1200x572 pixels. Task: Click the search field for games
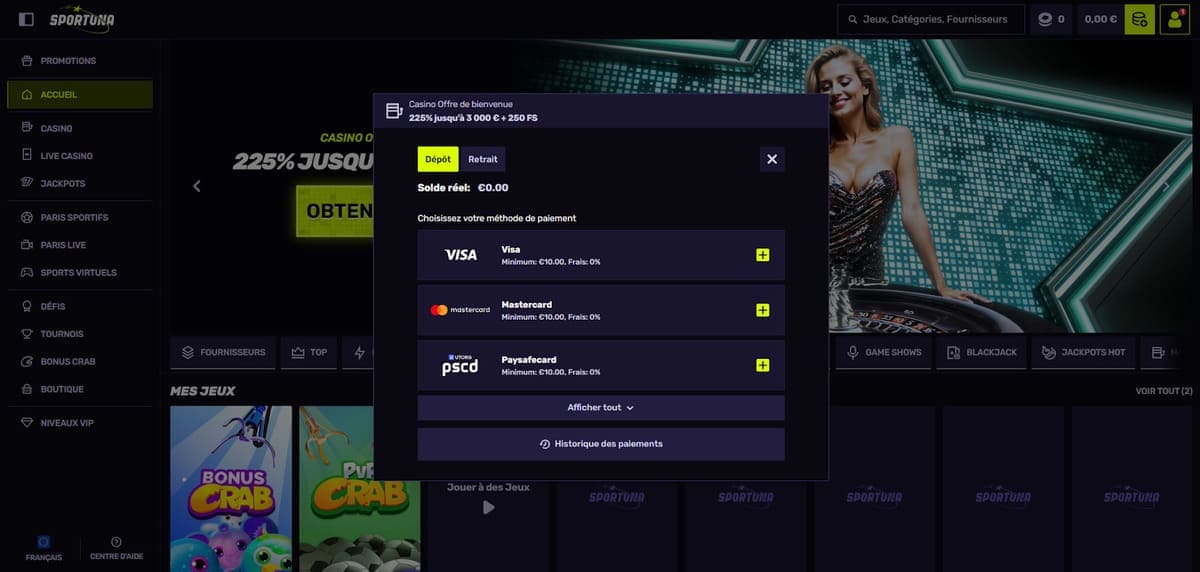point(931,19)
